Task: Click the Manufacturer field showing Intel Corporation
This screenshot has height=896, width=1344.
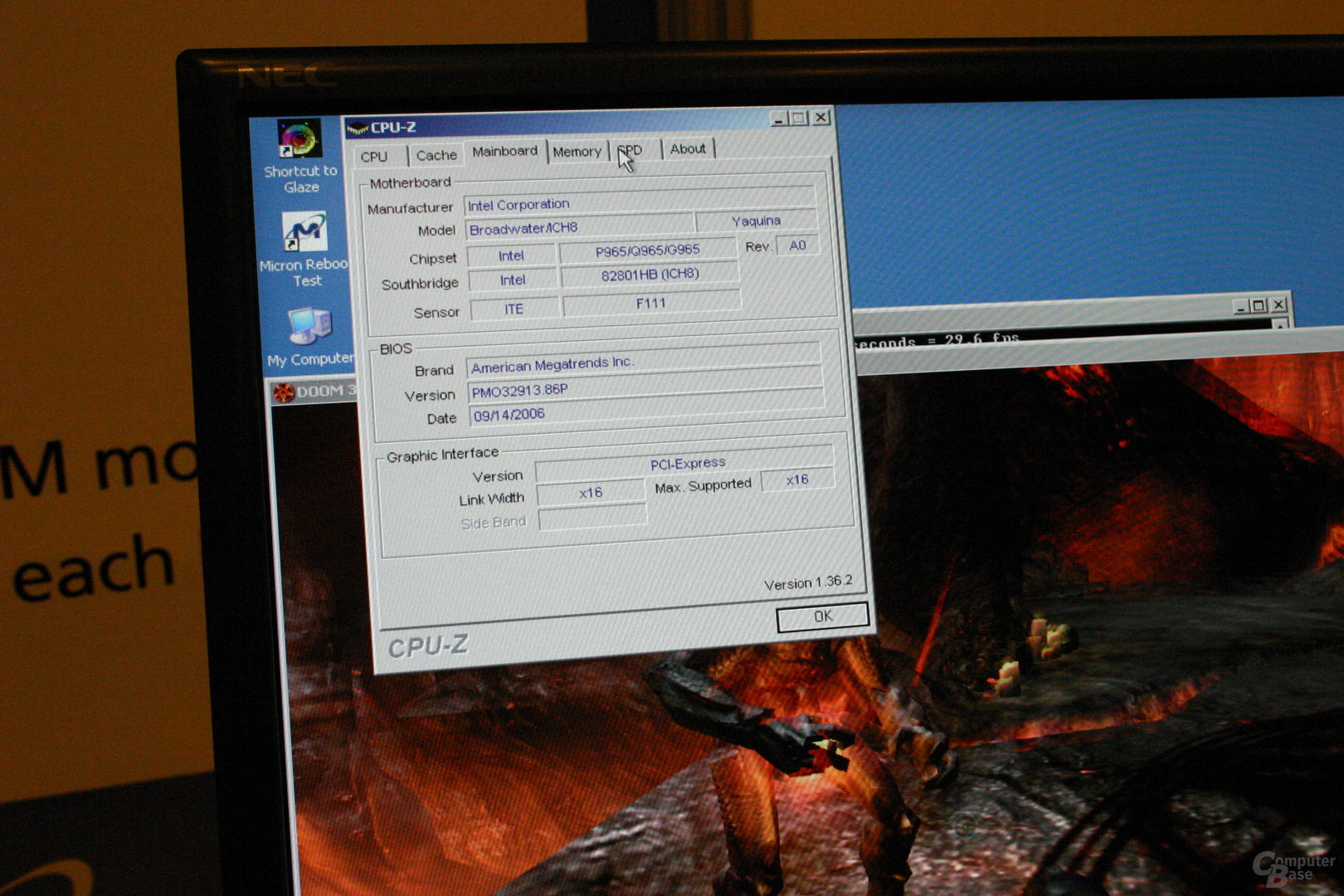Action: (x=640, y=202)
